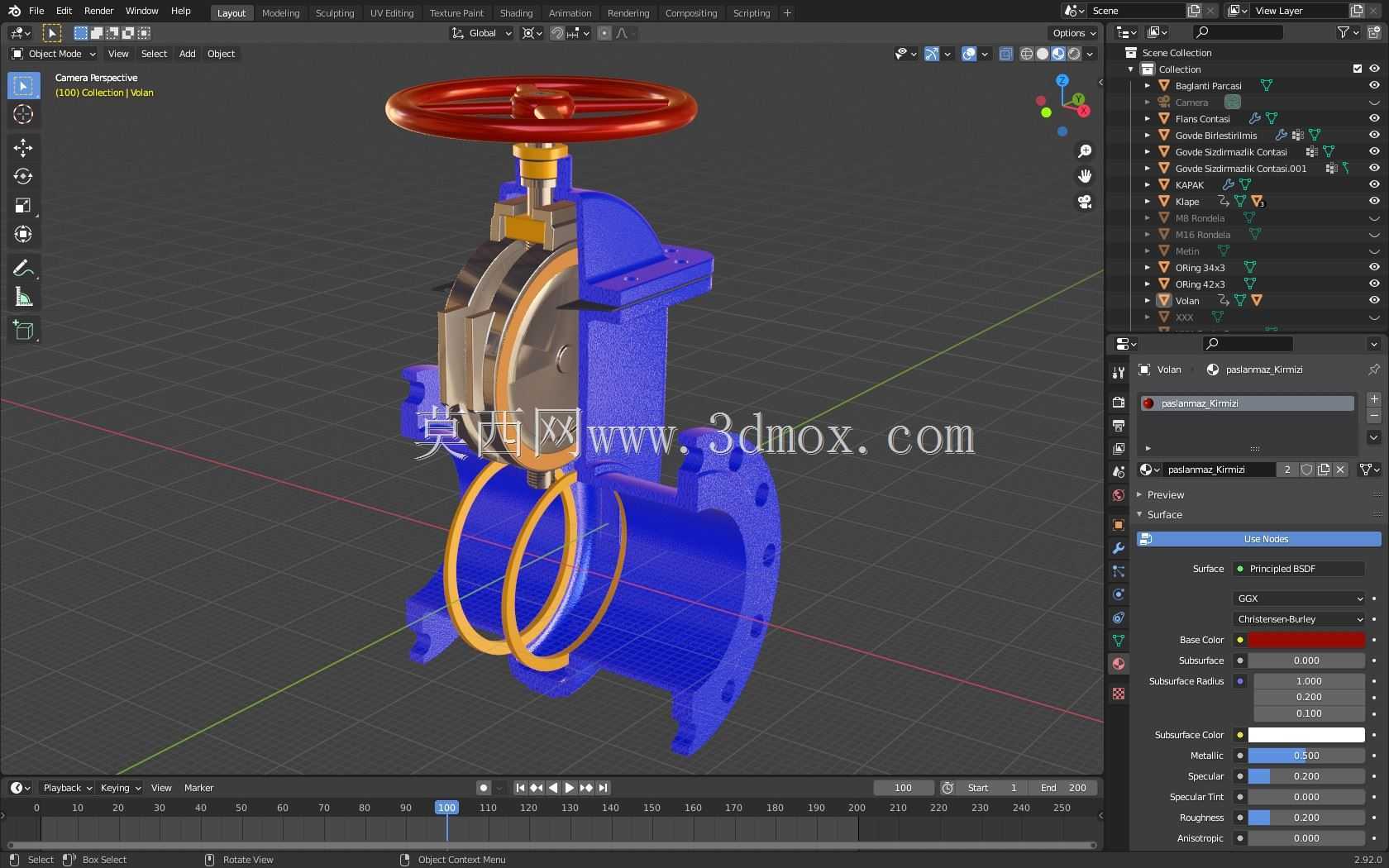Hide the Klape object in viewport
Screen dimensions: 1389x868
pyautogui.click(x=1374, y=201)
